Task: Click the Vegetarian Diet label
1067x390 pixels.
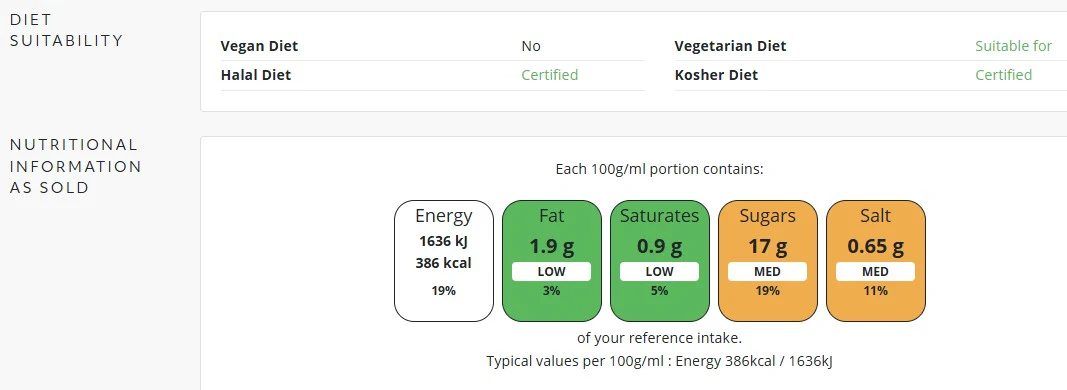Action: [730, 46]
